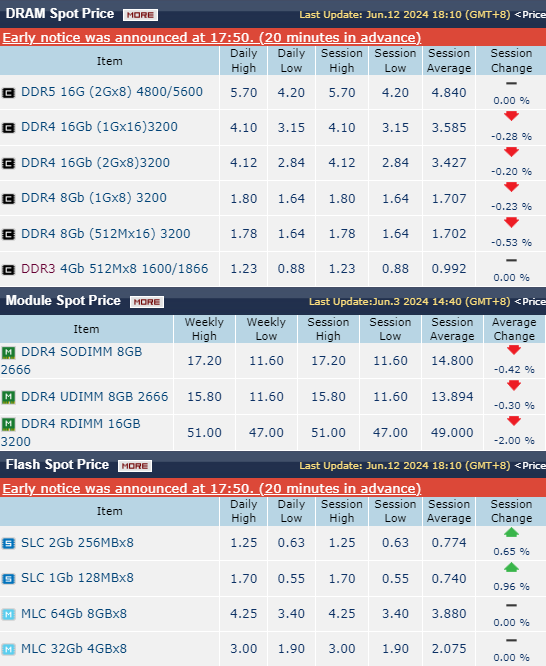Click S icon beside SLC 1Gb 128MBx8
The image size is (546, 666).
tap(8, 579)
